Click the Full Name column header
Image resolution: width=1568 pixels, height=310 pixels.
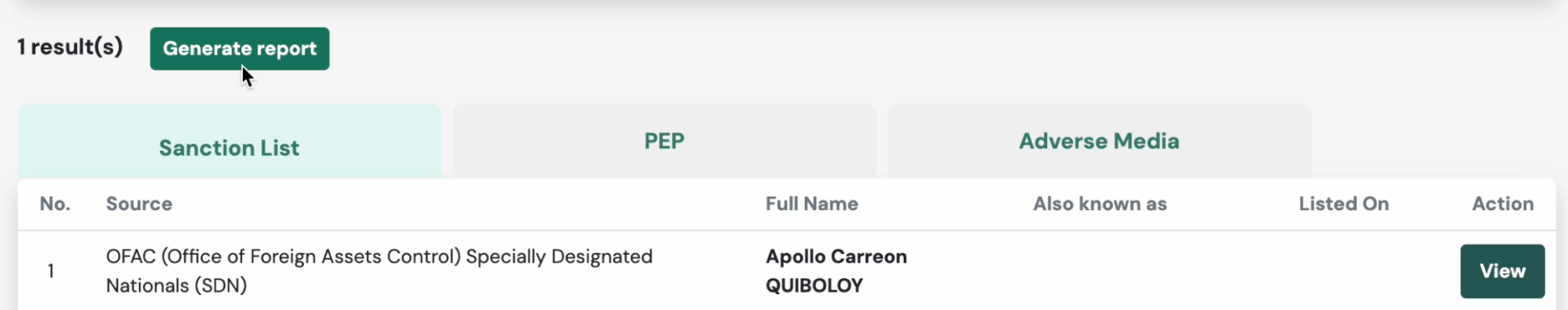pyautogui.click(x=811, y=204)
